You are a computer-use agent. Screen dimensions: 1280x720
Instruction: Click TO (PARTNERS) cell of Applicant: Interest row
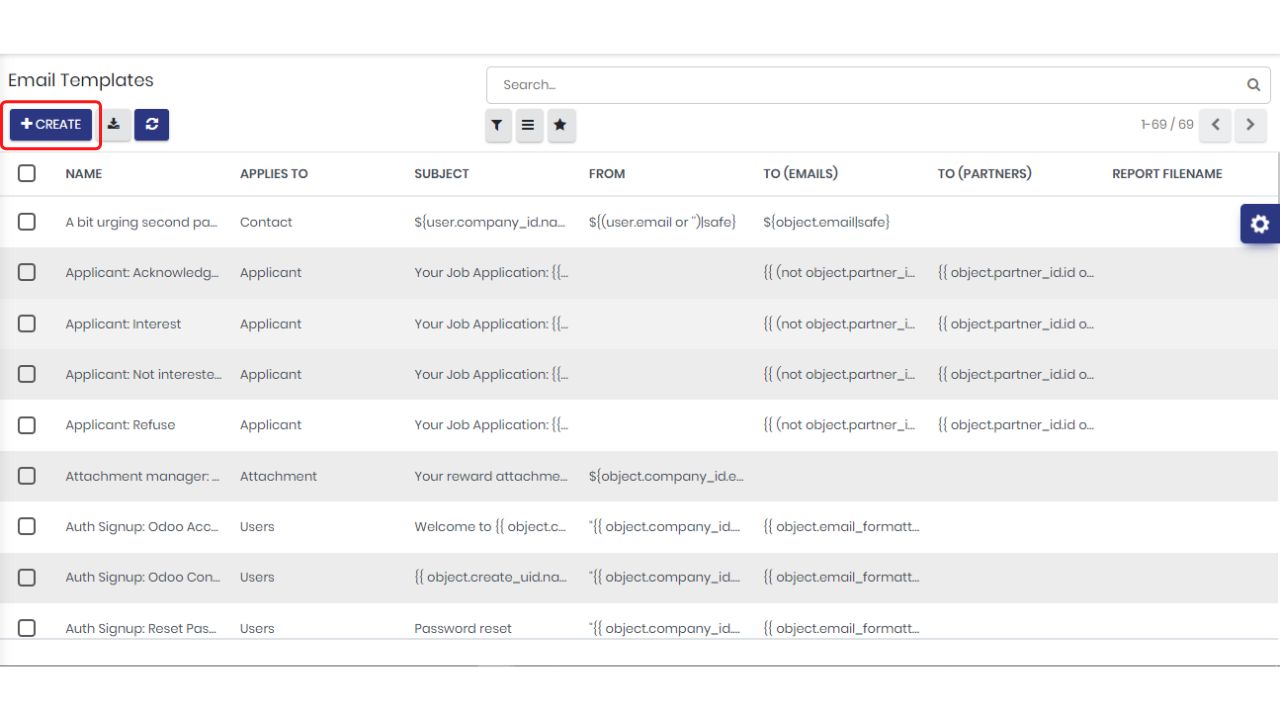click(x=1016, y=324)
